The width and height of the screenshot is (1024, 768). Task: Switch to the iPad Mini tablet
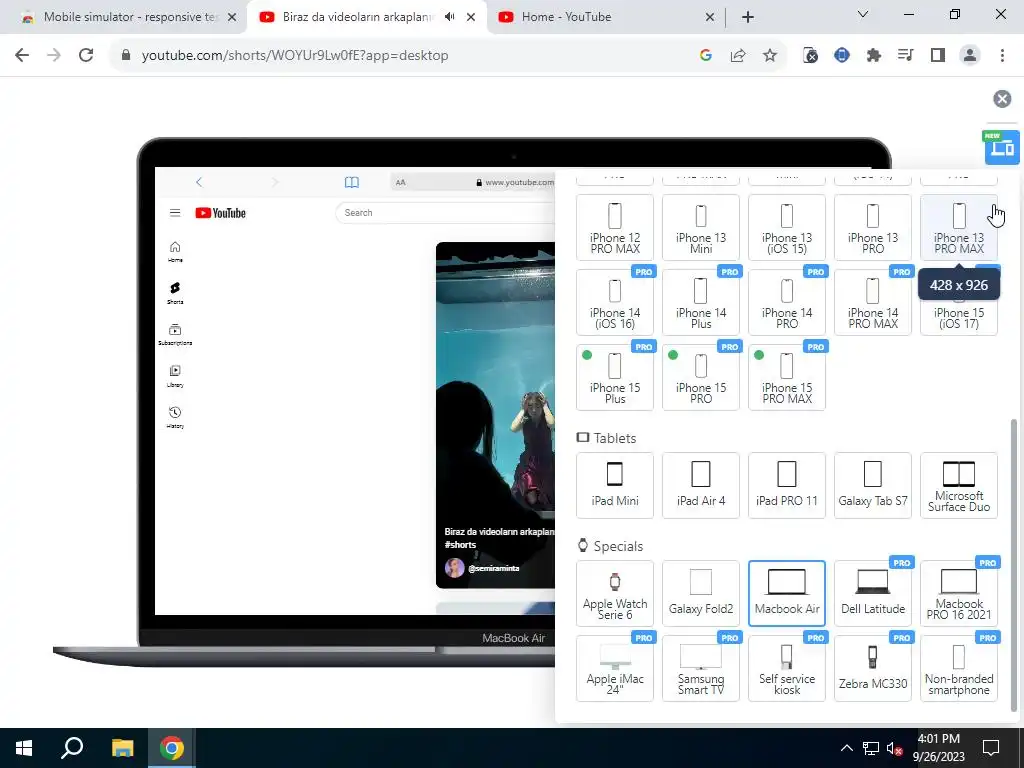[615, 485]
